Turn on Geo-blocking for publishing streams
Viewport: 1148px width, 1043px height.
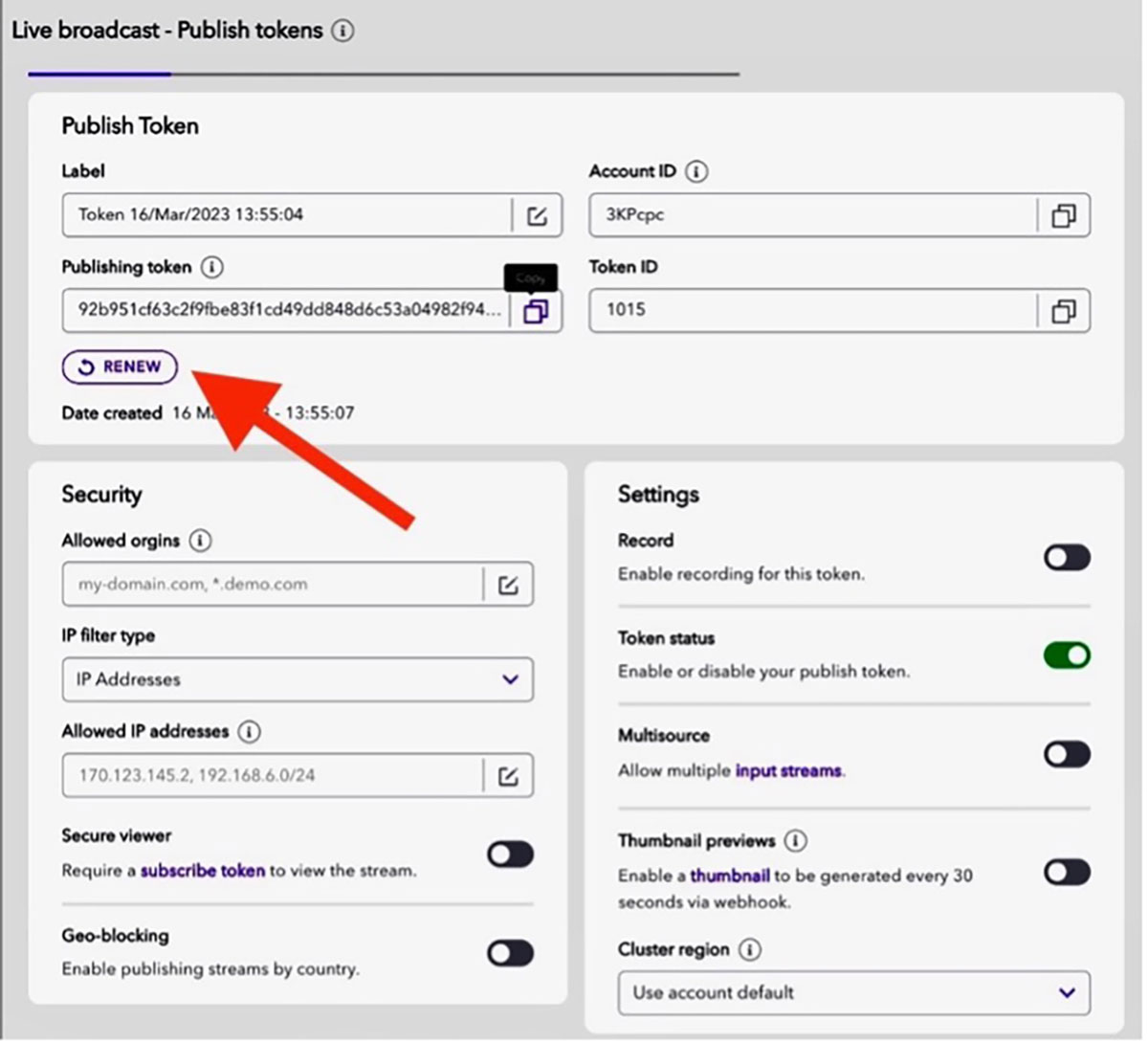(x=510, y=953)
